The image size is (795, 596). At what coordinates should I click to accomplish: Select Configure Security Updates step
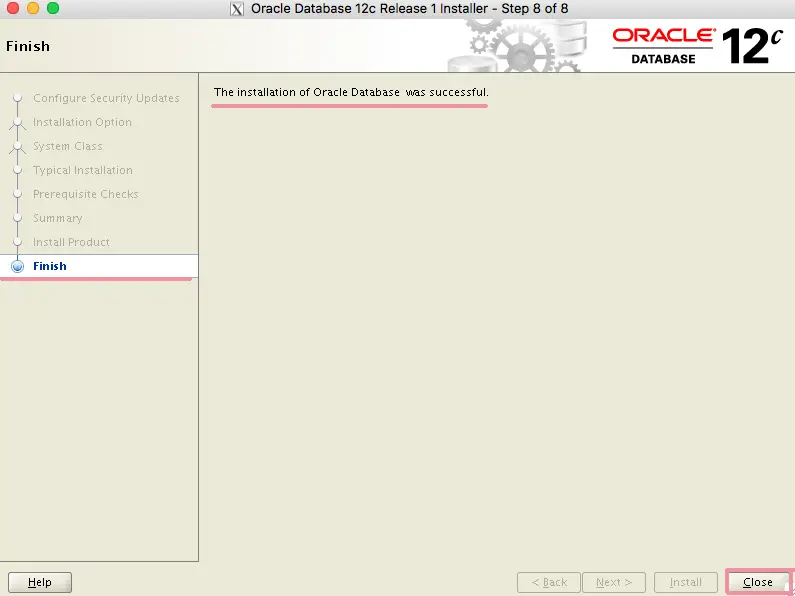(106, 98)
